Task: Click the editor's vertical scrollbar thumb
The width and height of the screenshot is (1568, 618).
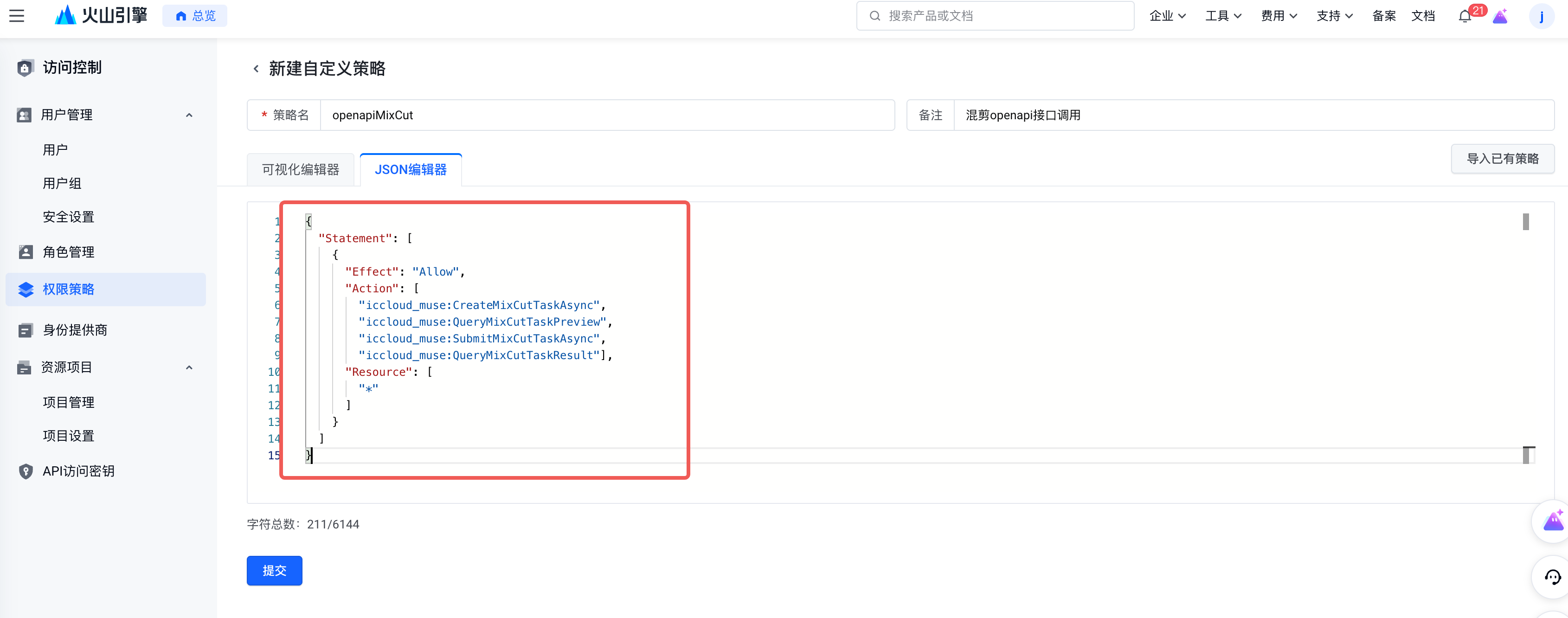Action: pyautogui.click(x=1525, y=222)
